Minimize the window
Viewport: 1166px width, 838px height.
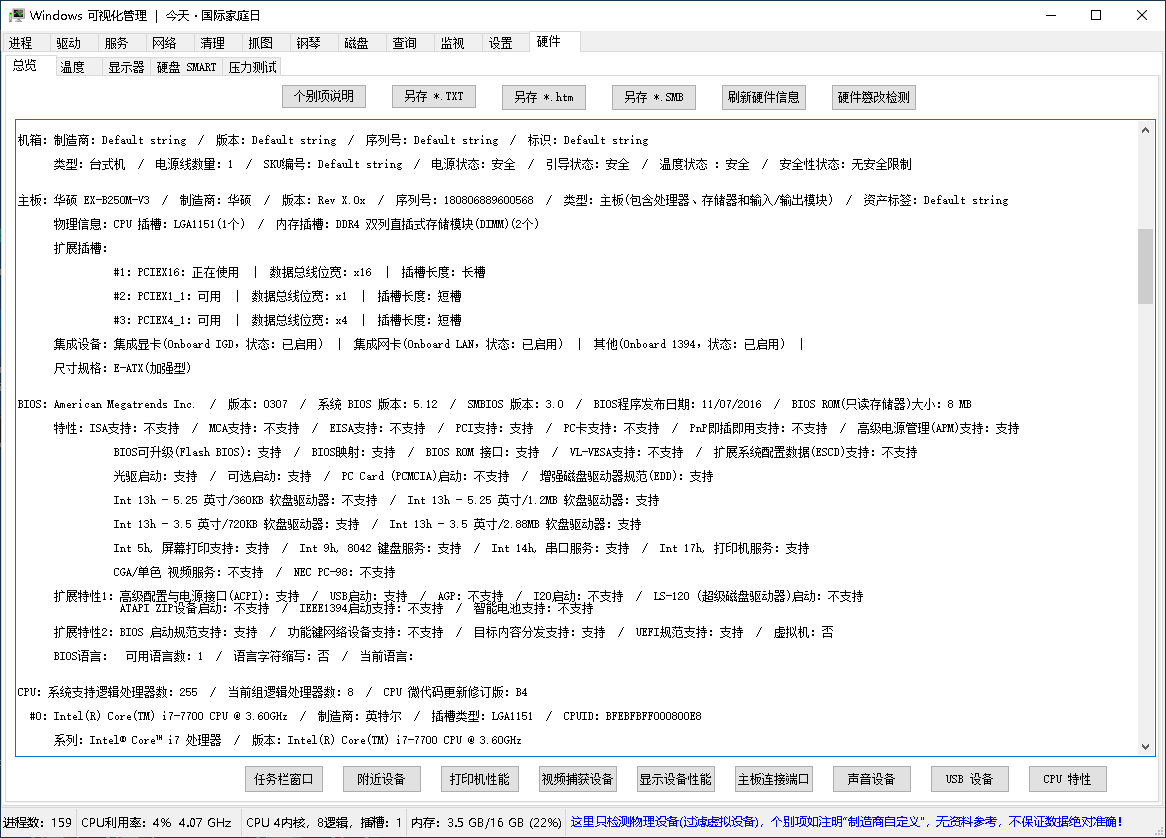coord(1050,15)
